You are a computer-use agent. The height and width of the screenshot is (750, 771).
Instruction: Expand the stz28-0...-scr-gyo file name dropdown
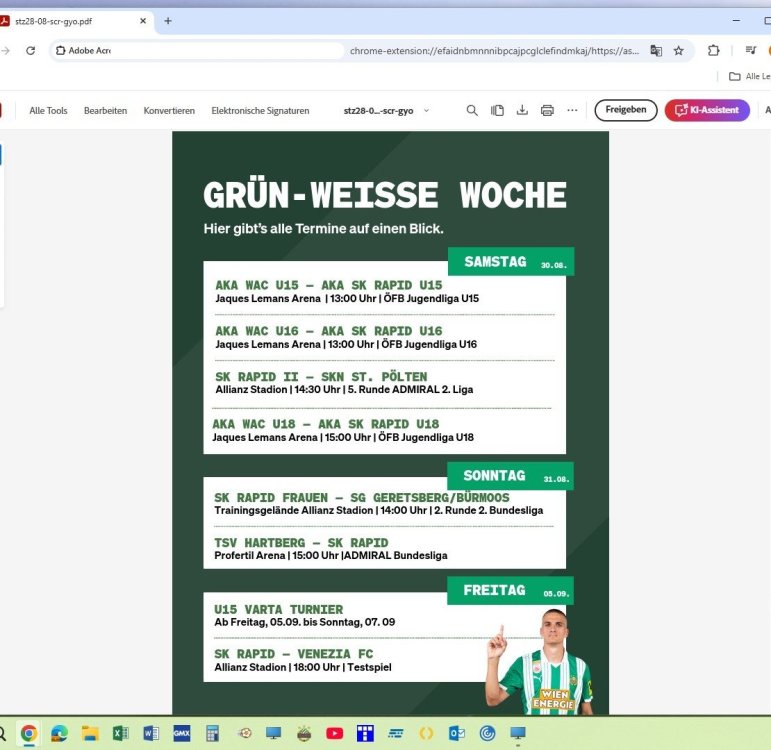427,110
